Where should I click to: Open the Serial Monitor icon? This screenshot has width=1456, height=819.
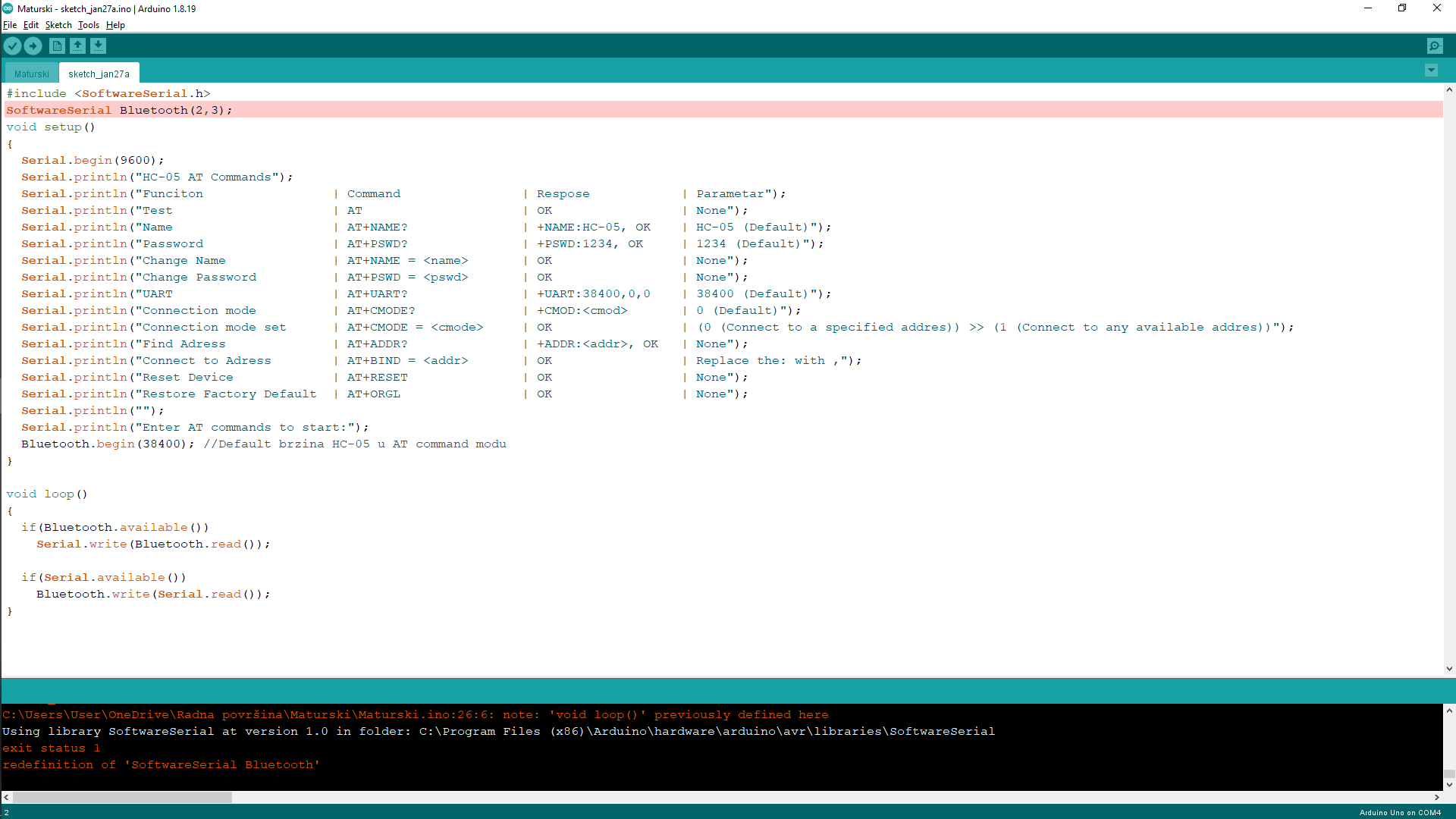click(1435, 45)
